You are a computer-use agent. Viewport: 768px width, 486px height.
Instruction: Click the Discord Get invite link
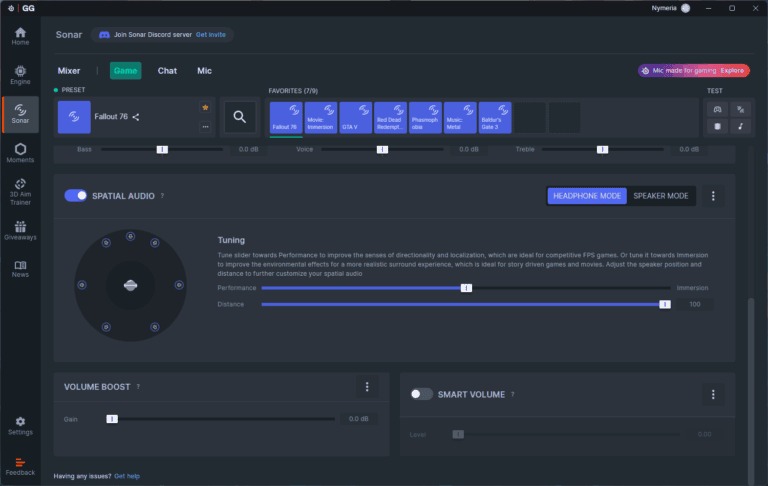point(211,34)
